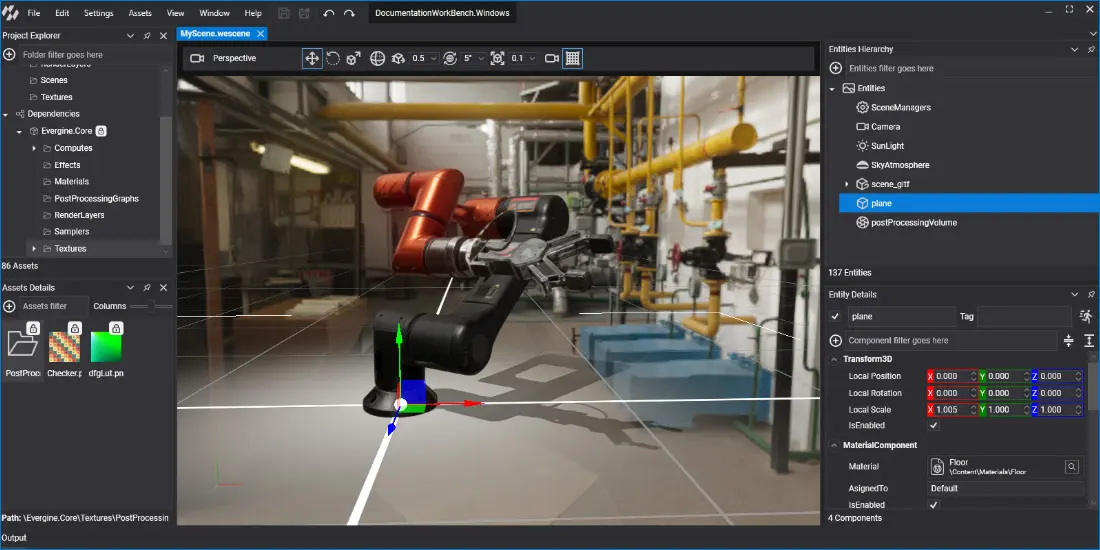This screenshot has width=1100, height=550.
Task: Uncheck IsEnabled under Transform3D
Action: click(934, 426)
